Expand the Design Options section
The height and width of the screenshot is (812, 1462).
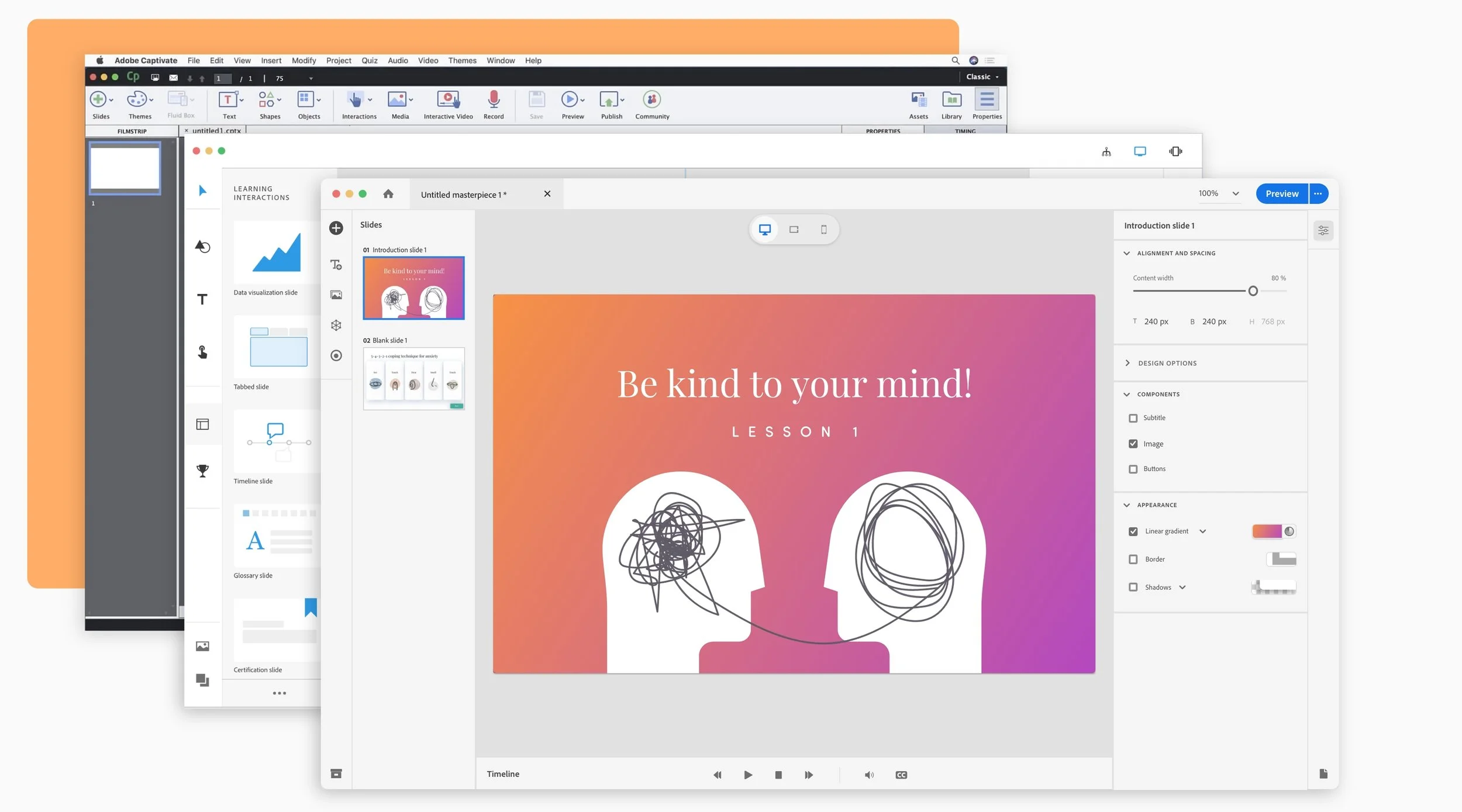pos(1166,363)
